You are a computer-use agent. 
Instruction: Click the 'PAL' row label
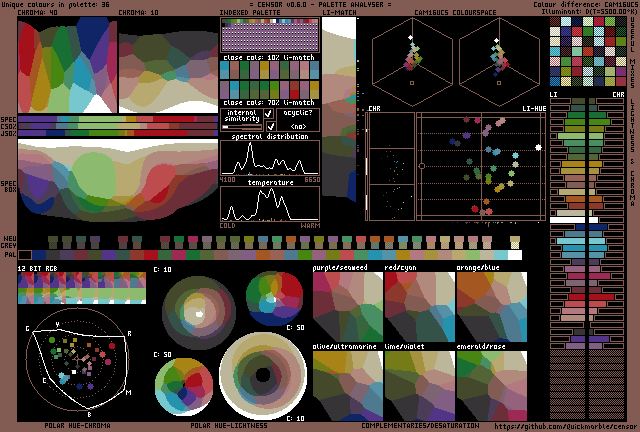[x=10, y=255]
